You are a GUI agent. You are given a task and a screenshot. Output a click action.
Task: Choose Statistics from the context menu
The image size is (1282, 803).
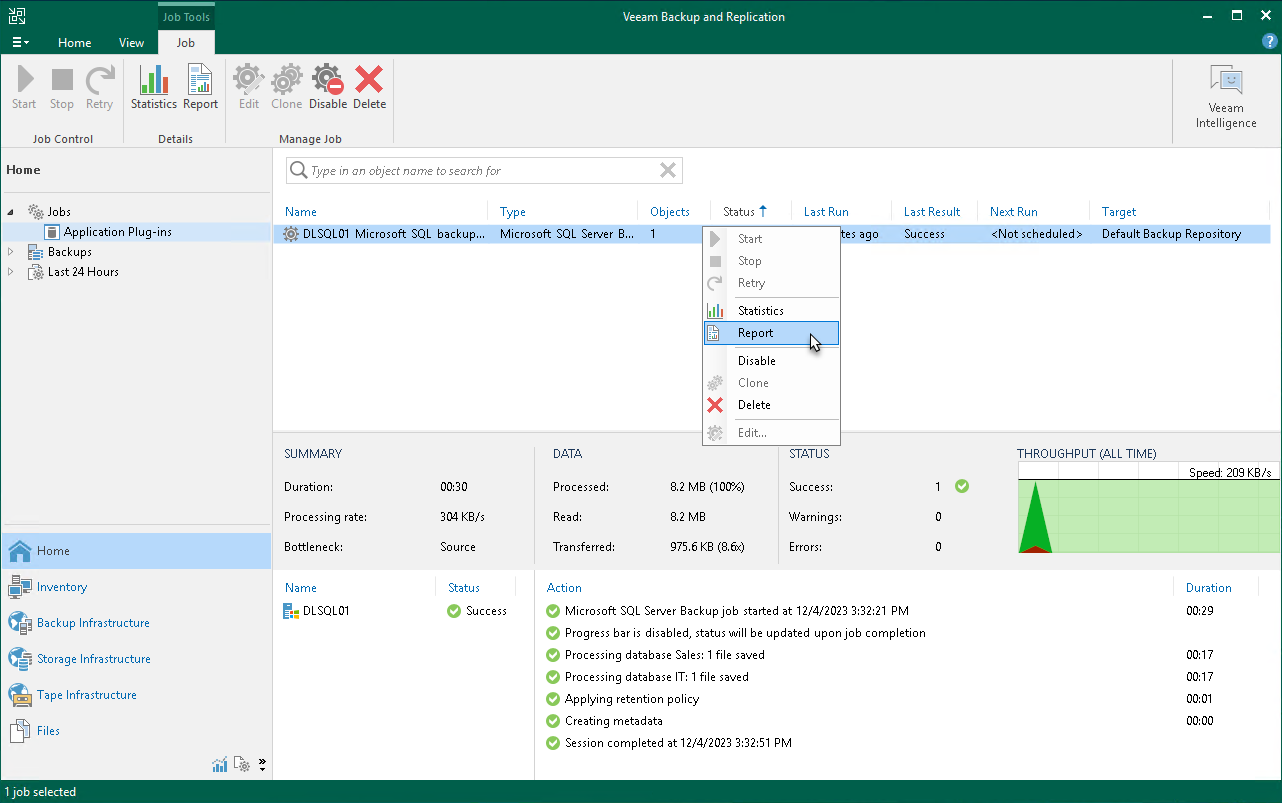click(771, 311)
